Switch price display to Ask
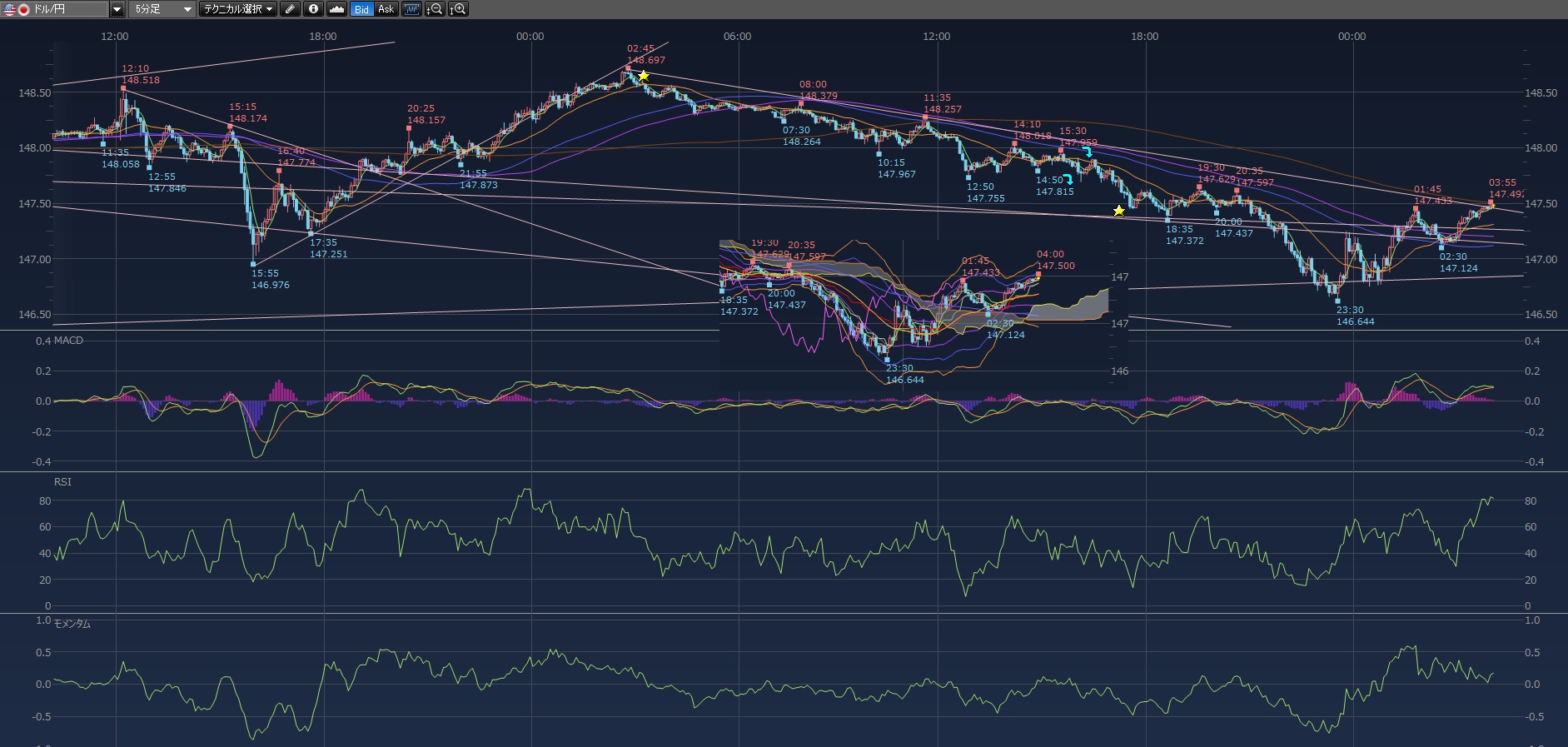 pyautogui.click(x=386, y=9)
